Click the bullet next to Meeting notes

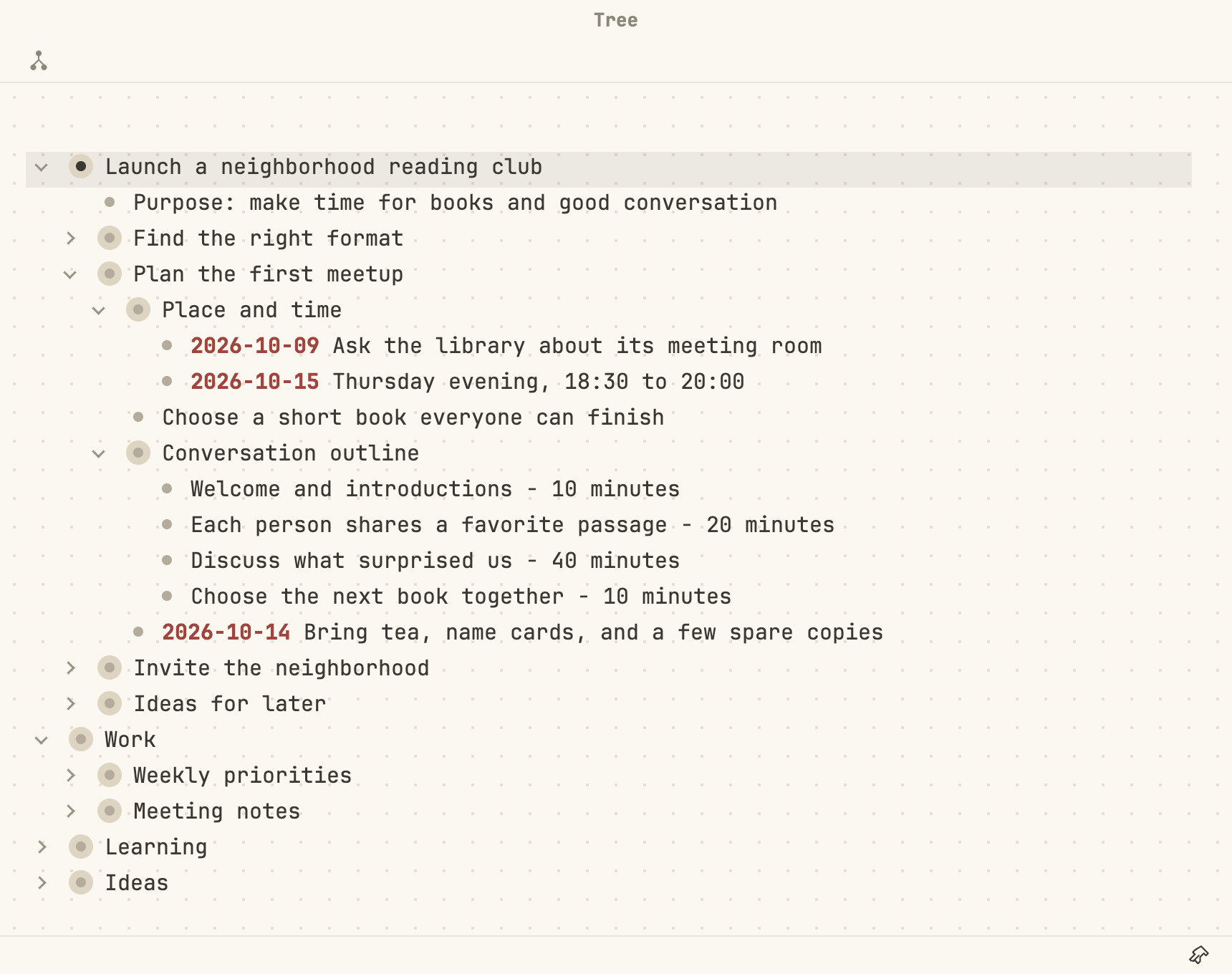110,811
